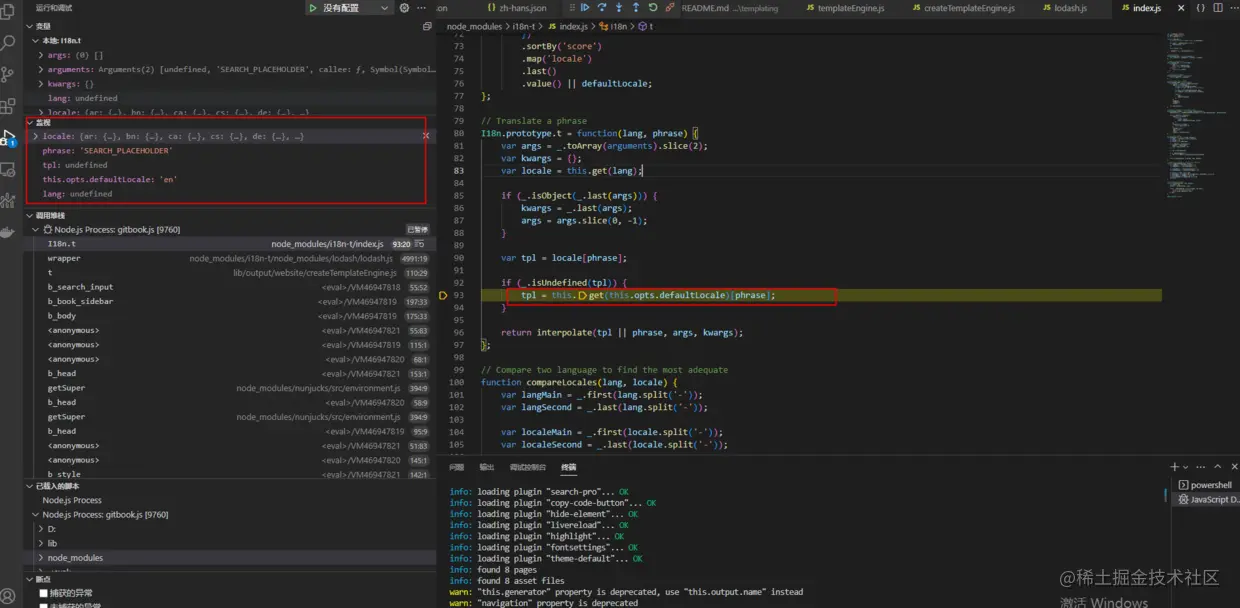Click the Step Into arrow icon
The image size is (1240, 608).
coord(619,8)
